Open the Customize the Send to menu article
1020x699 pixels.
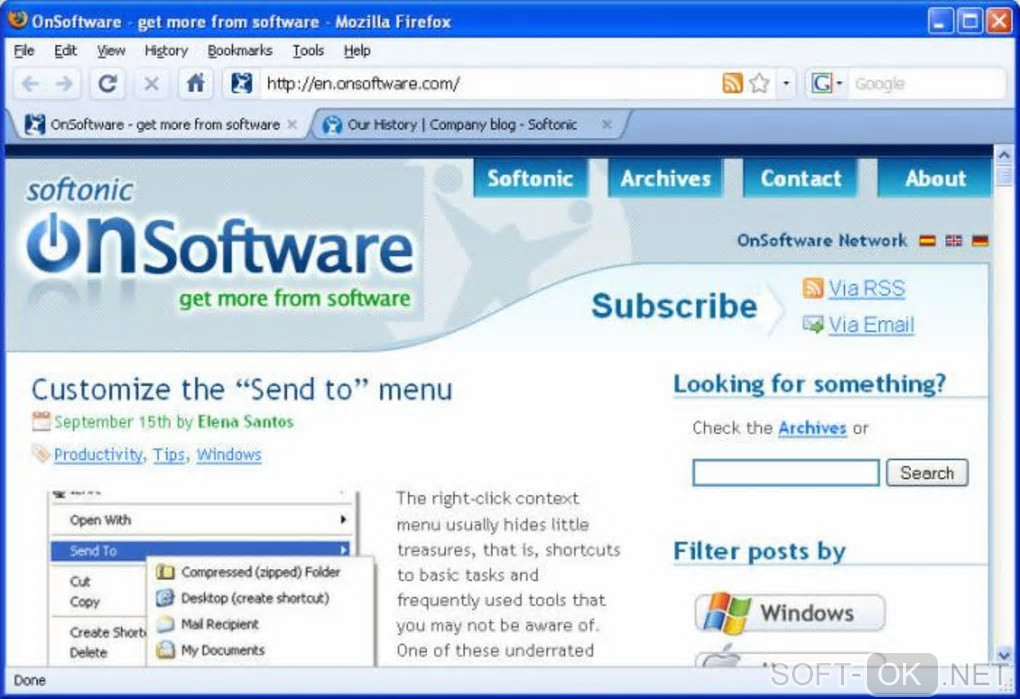pos(242,390)
